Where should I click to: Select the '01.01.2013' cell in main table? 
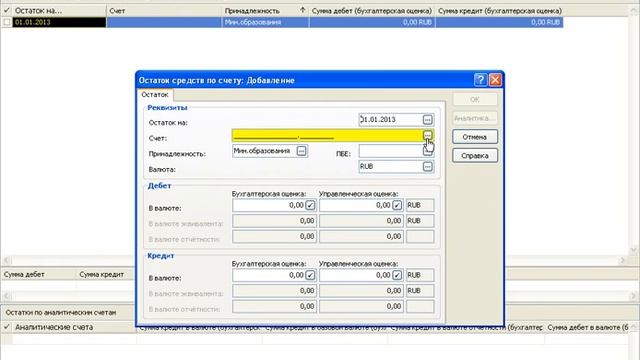pos(59,22)
